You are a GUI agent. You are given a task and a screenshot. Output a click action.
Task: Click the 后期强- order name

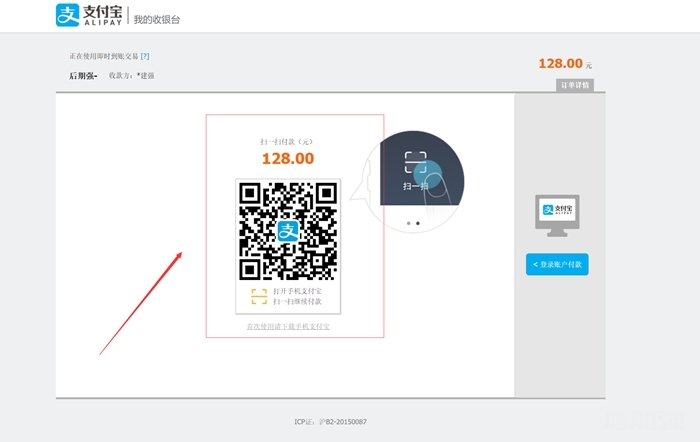click(x=83, y=76)
